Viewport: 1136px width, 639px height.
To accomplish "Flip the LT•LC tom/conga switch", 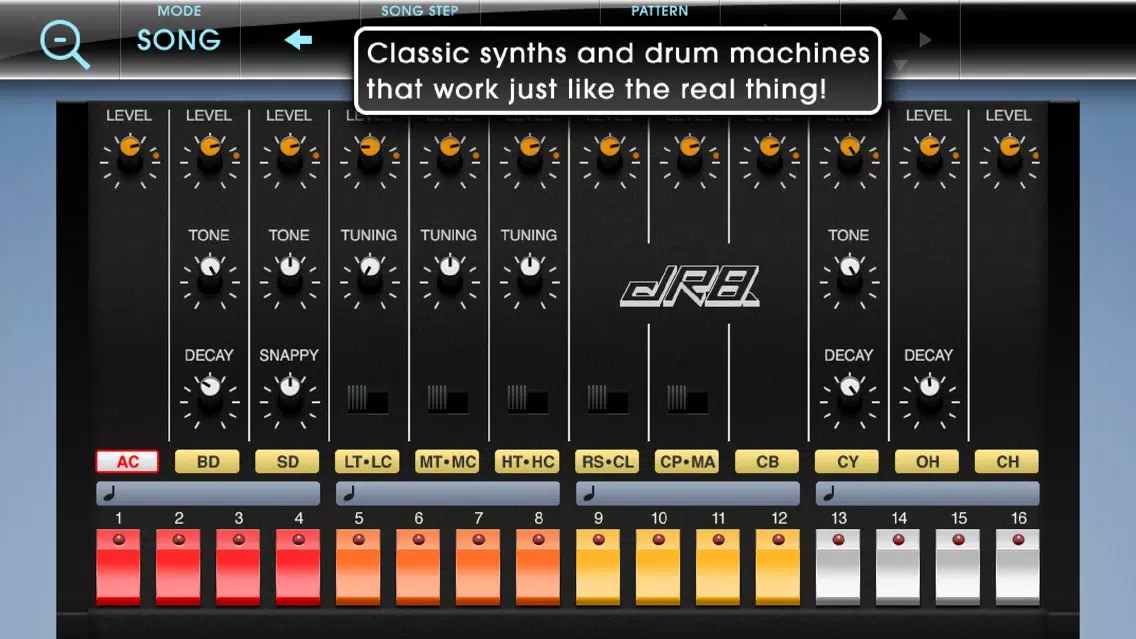I will point(367,398).
